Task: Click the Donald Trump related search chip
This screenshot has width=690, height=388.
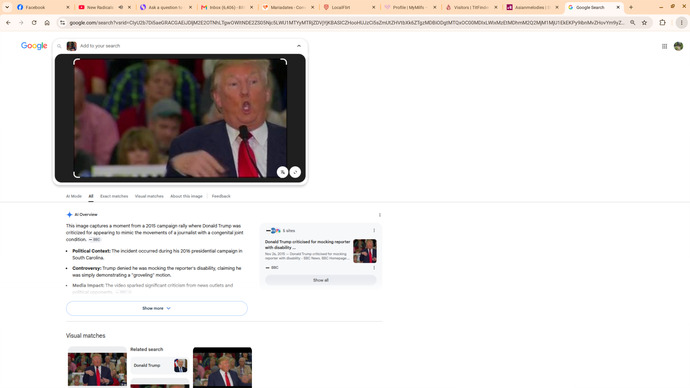Action: [x=160, y=366]
